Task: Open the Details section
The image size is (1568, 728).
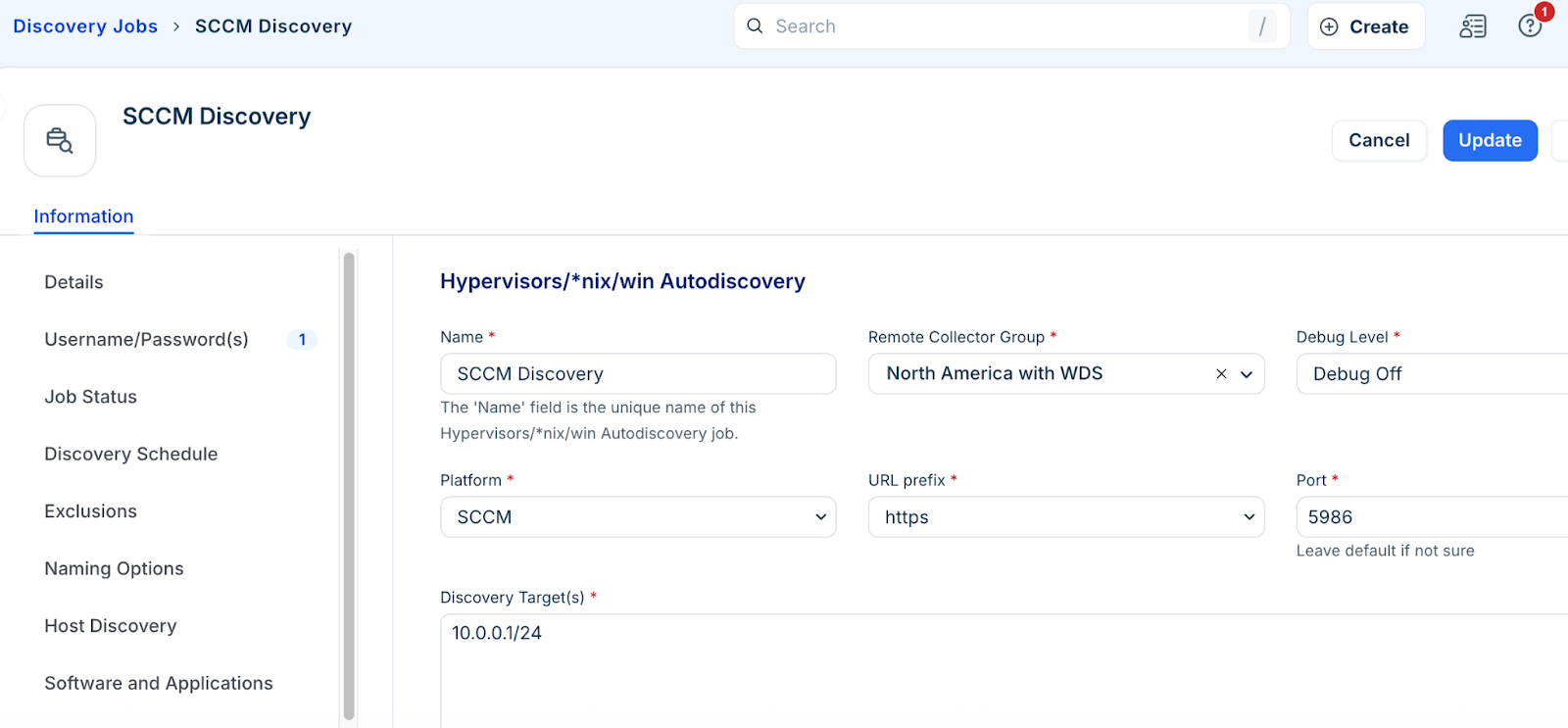Action: tap(73, 282)
